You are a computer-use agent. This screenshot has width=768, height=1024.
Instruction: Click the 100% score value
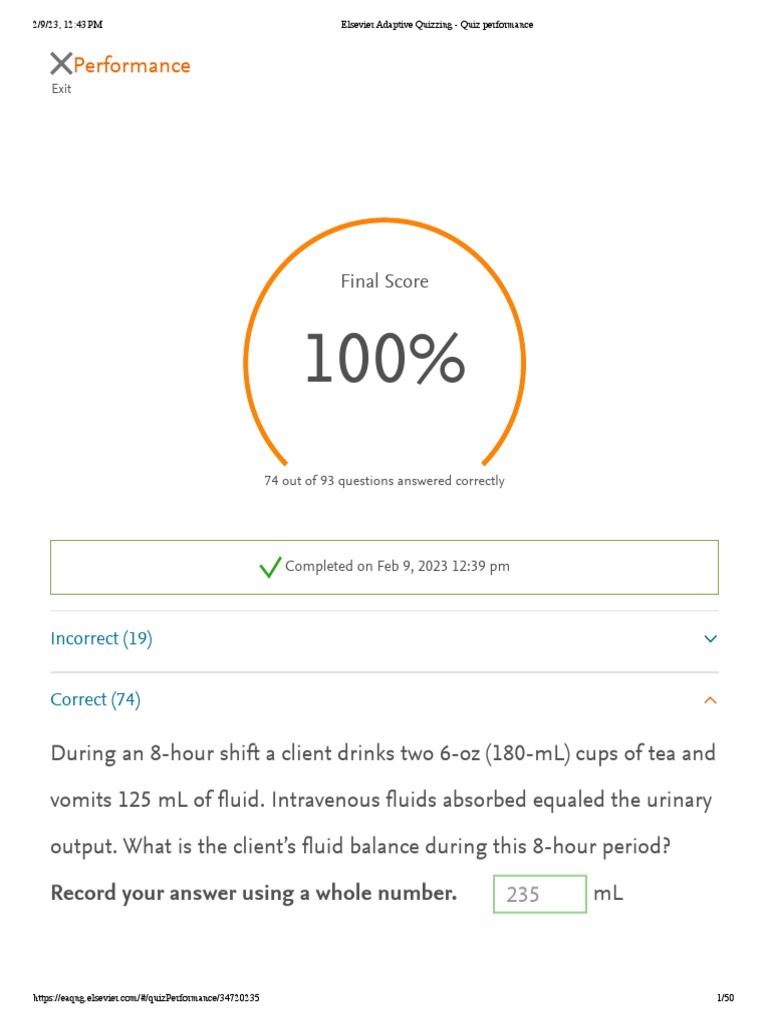pos(384,360)
